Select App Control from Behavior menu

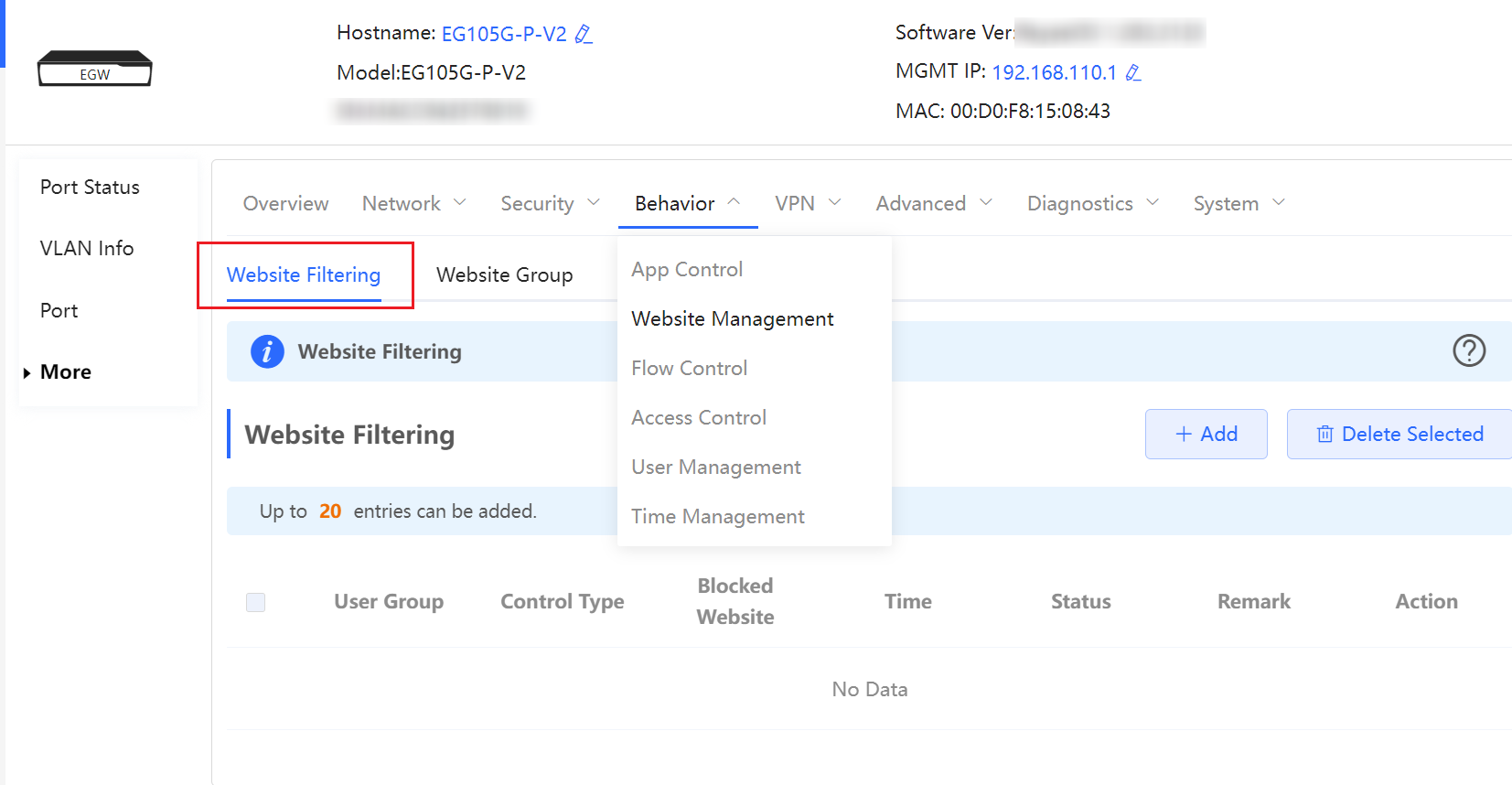pos(687,270)
